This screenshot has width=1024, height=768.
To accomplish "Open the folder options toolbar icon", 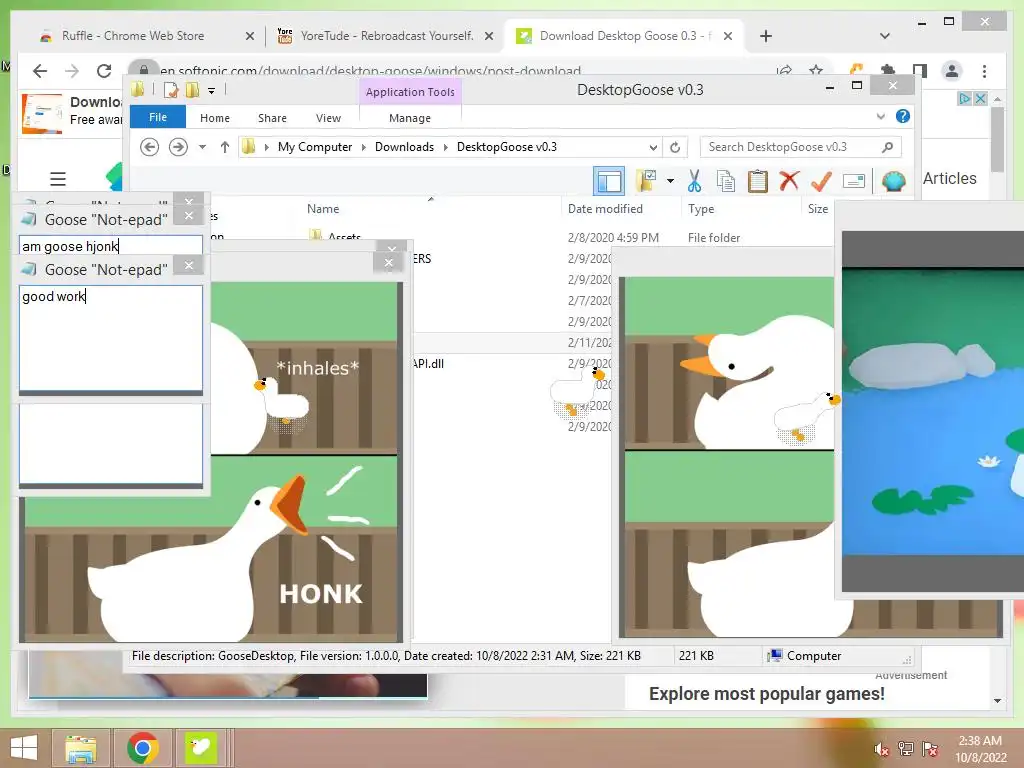I will click(646, 181).
